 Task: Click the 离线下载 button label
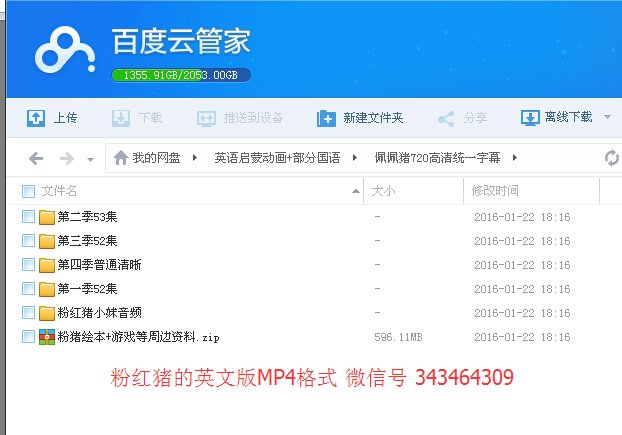(x=569, y=117)
